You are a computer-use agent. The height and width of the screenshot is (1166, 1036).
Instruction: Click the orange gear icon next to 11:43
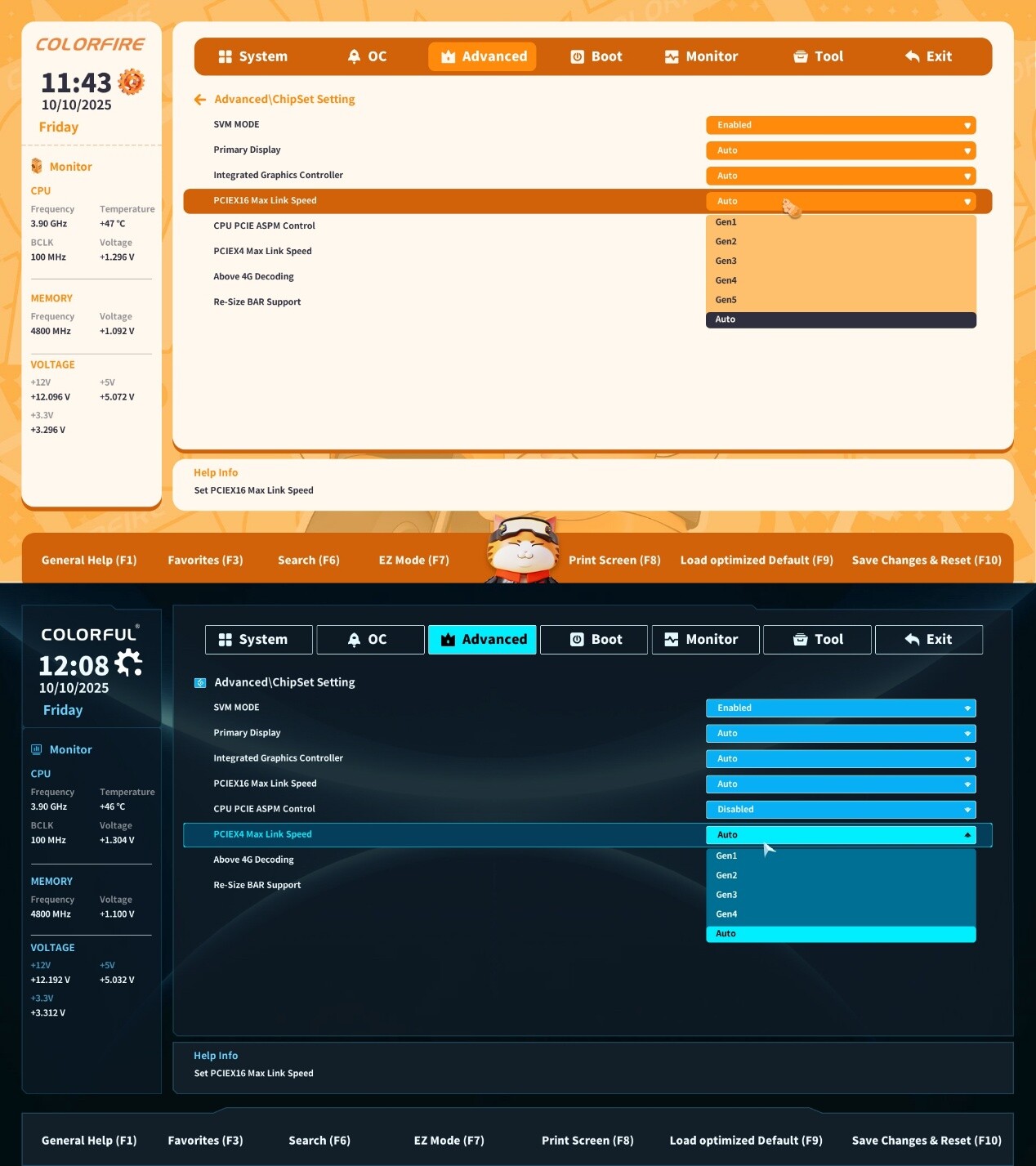[x=131, y=82]
